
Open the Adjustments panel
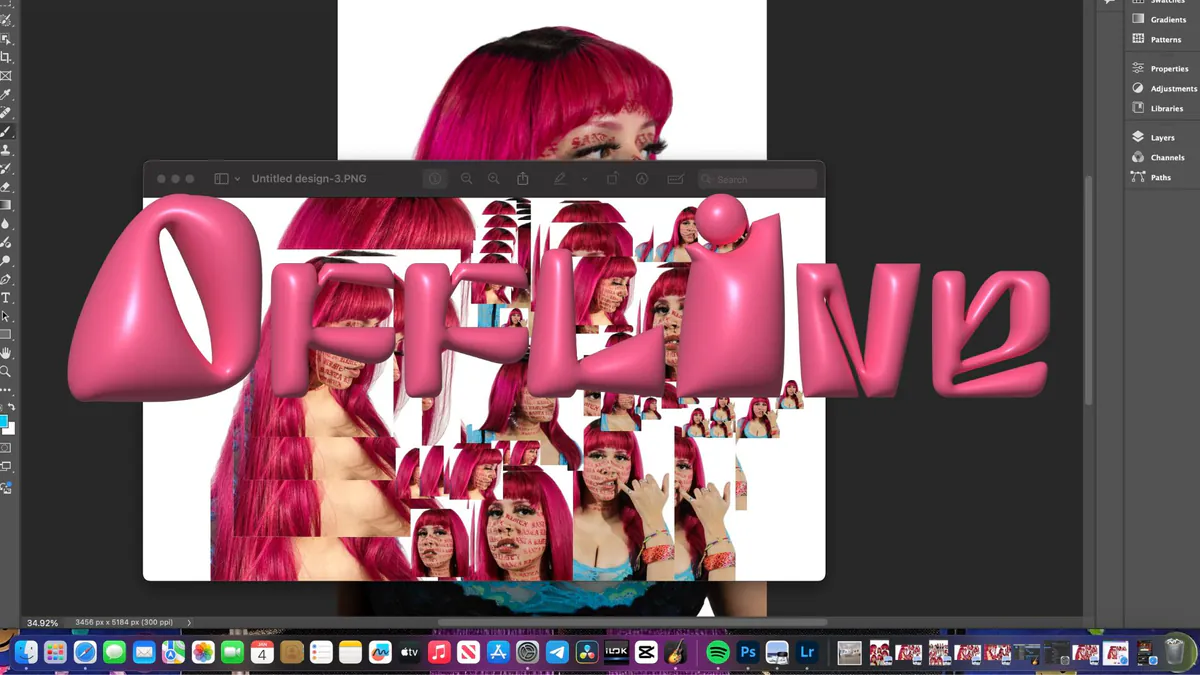coord(1164,88)
